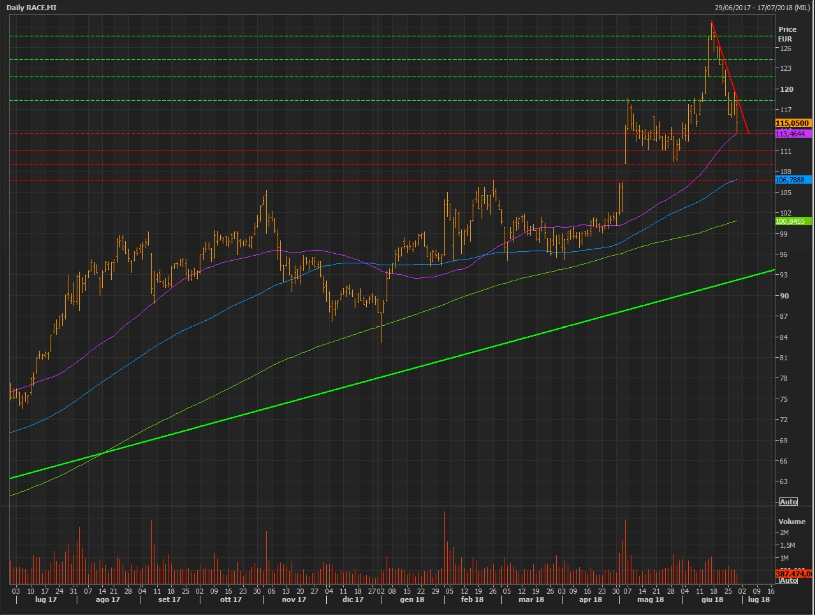Screen dimensions: 815x615
Task: Click the Price EUR axis label
Action: (x=786, y=34)
